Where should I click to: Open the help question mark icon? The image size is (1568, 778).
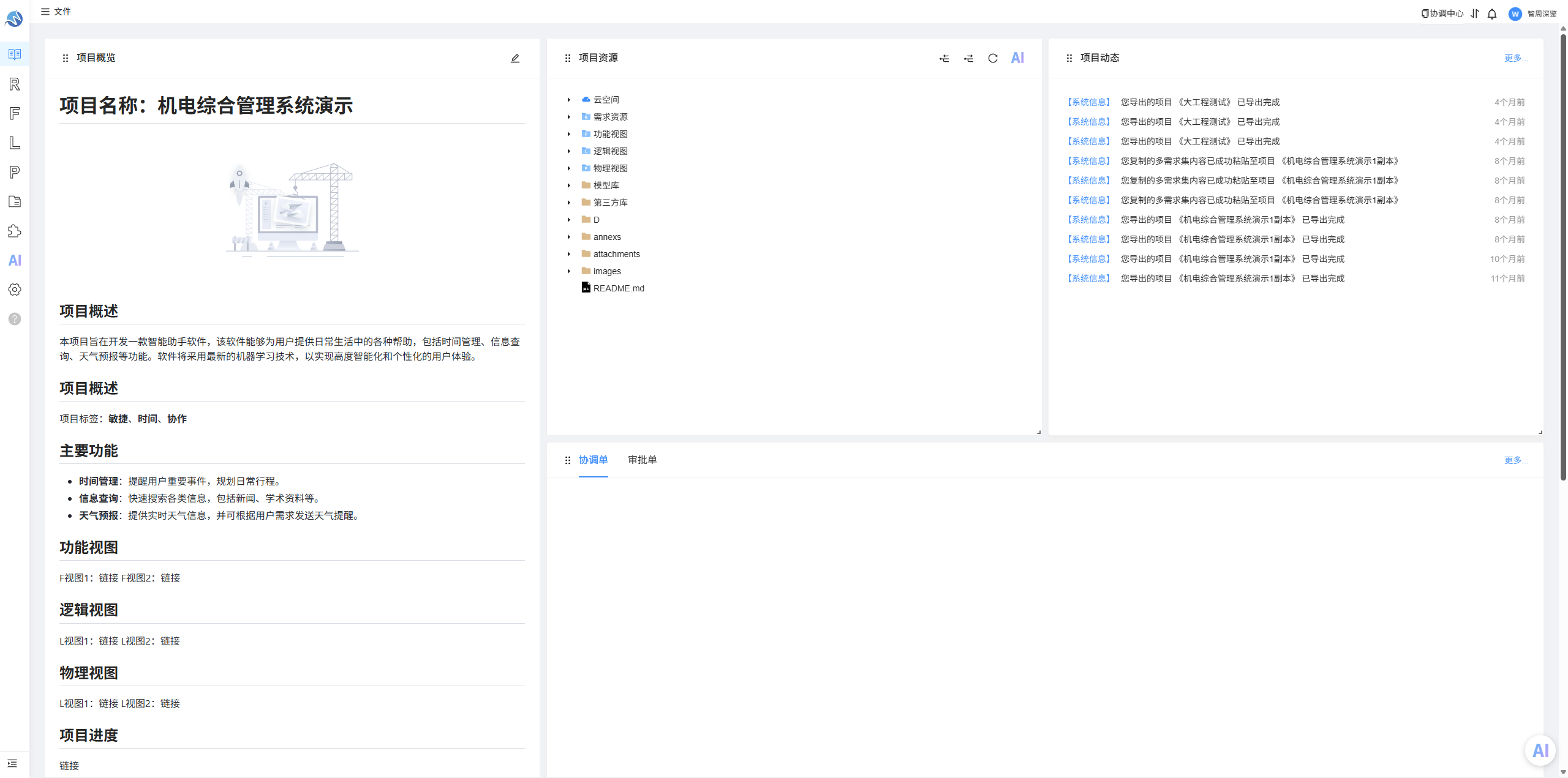click(x=15, y=319)
